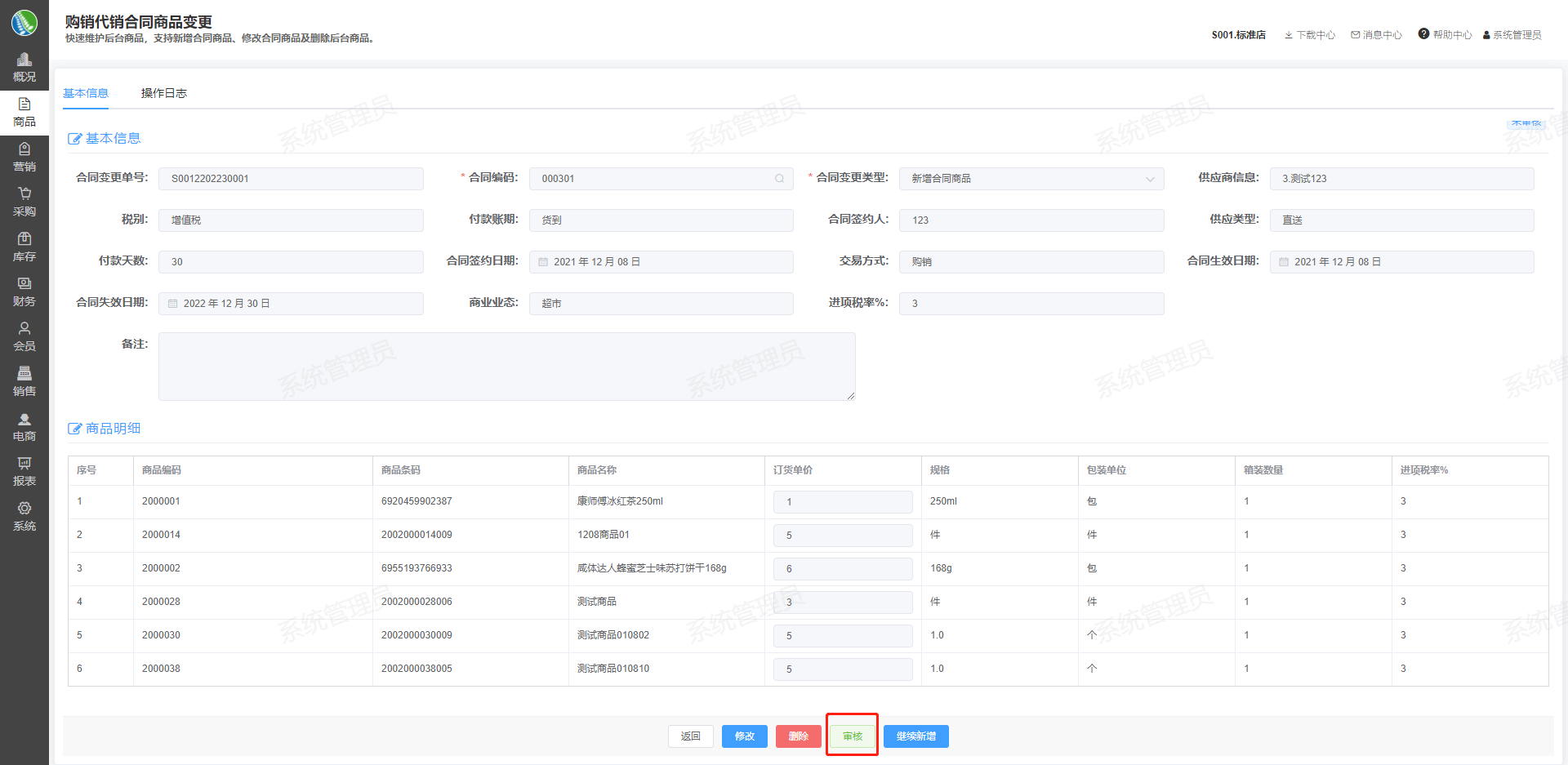This screenshot has height=765, width=1568.
Task: Open the 帮助中心 link
Action: pyautogui.click(x=1445, y=34)
